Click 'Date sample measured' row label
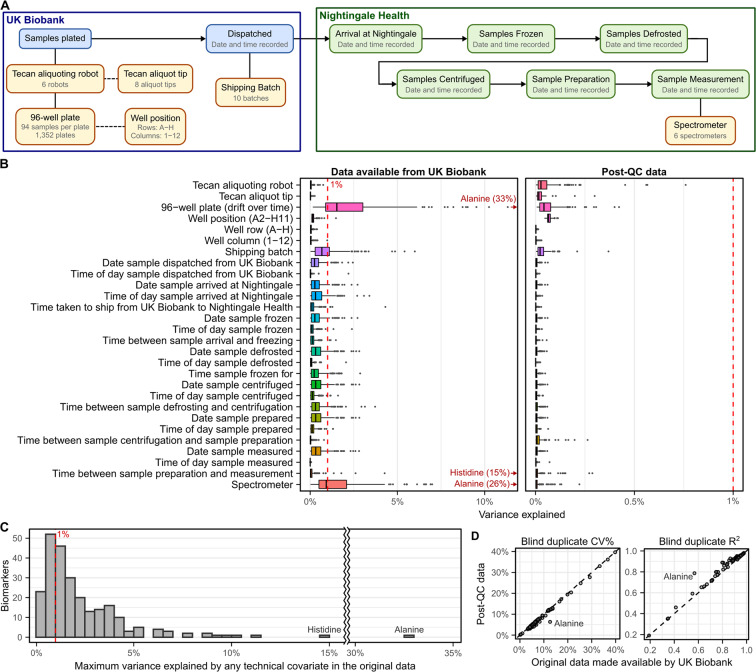 pyautogui.click(x=240, y=451)
